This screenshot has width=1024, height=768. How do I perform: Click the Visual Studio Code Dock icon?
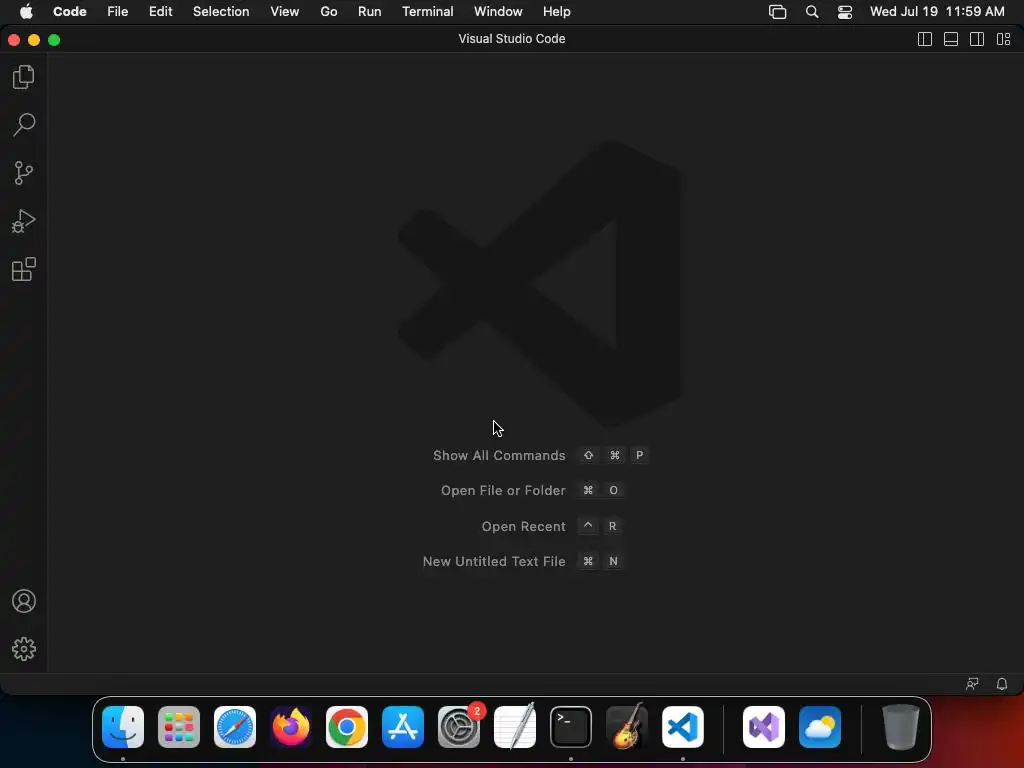pyautogui.click(x=683, y=727)
